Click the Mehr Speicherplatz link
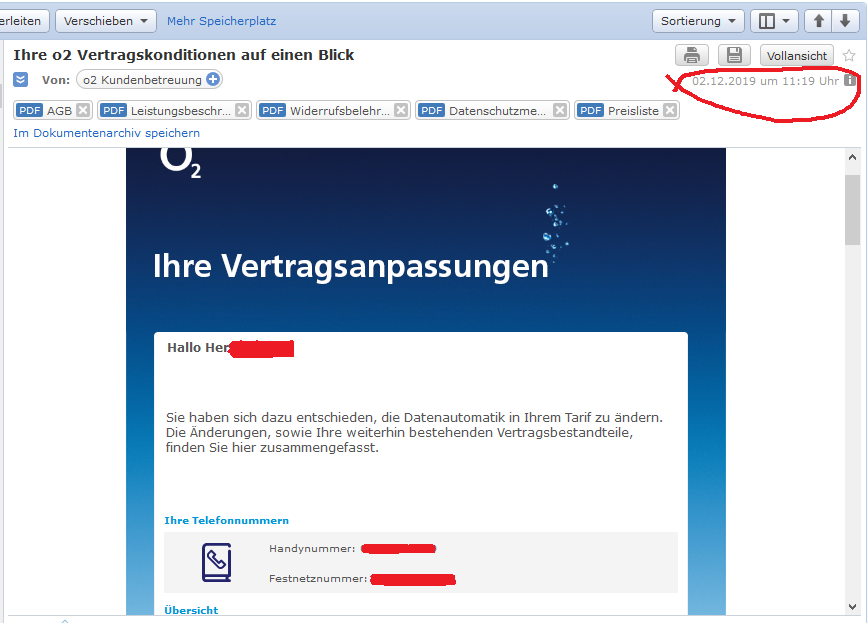The height and width of the screenshot is (623, 868). 221,21
